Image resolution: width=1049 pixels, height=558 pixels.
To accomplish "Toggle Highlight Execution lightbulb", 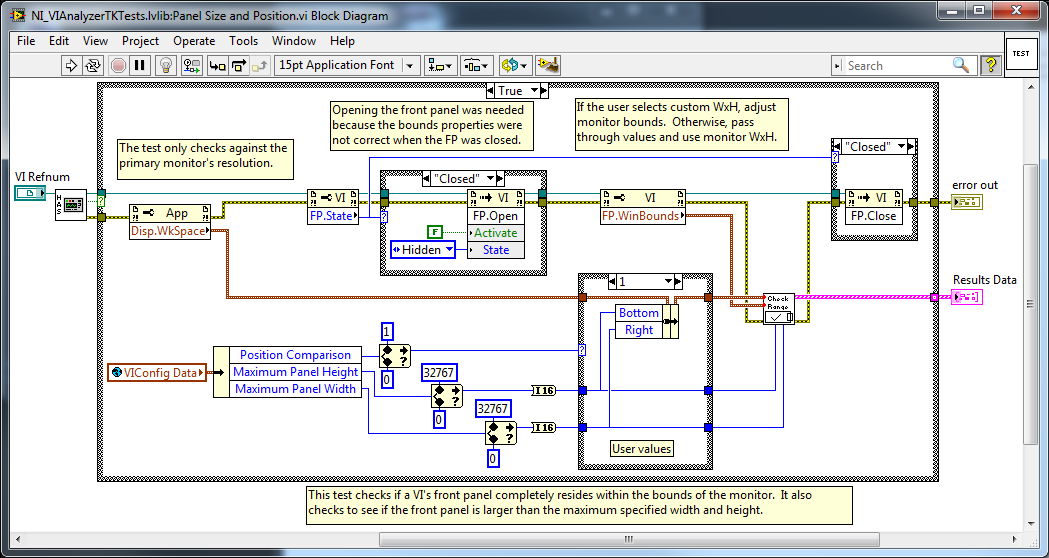I will click(x=165, y=66).
